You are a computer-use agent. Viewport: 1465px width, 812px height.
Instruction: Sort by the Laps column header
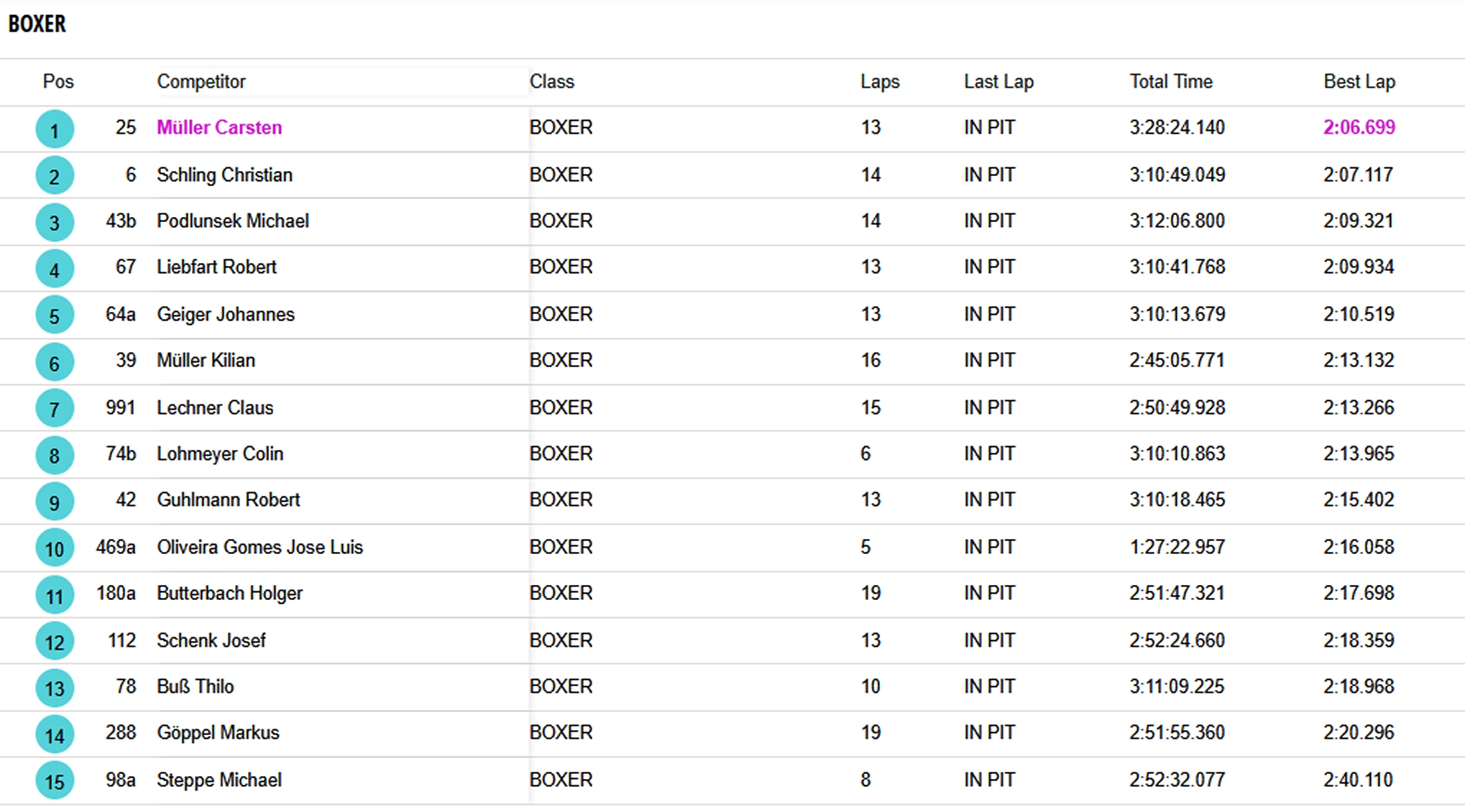tap(880, 82)
